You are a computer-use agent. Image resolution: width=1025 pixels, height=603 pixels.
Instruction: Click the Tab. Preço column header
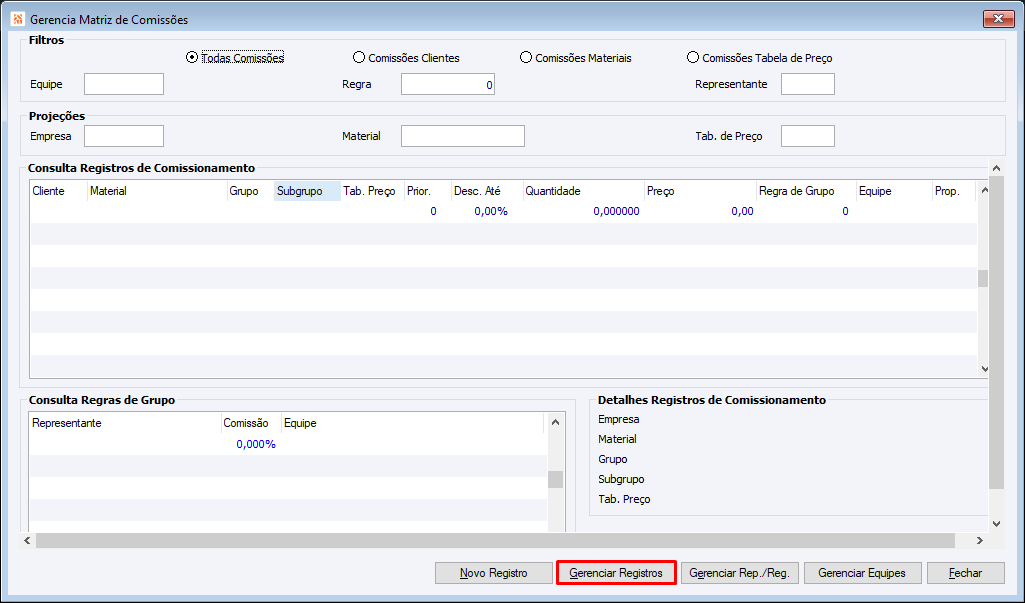coord(373,191)
